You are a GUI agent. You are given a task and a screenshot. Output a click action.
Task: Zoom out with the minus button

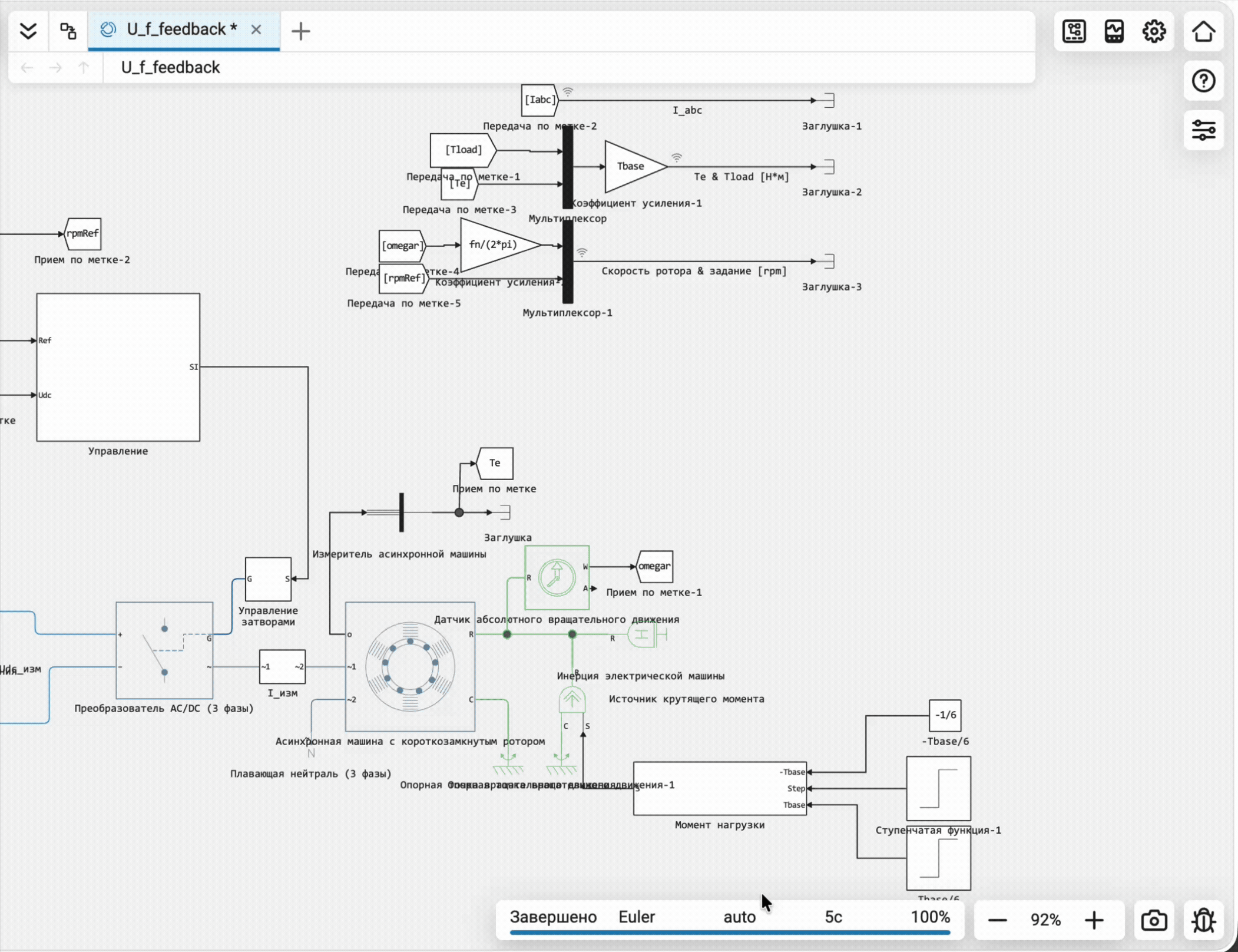click(997, 920)
